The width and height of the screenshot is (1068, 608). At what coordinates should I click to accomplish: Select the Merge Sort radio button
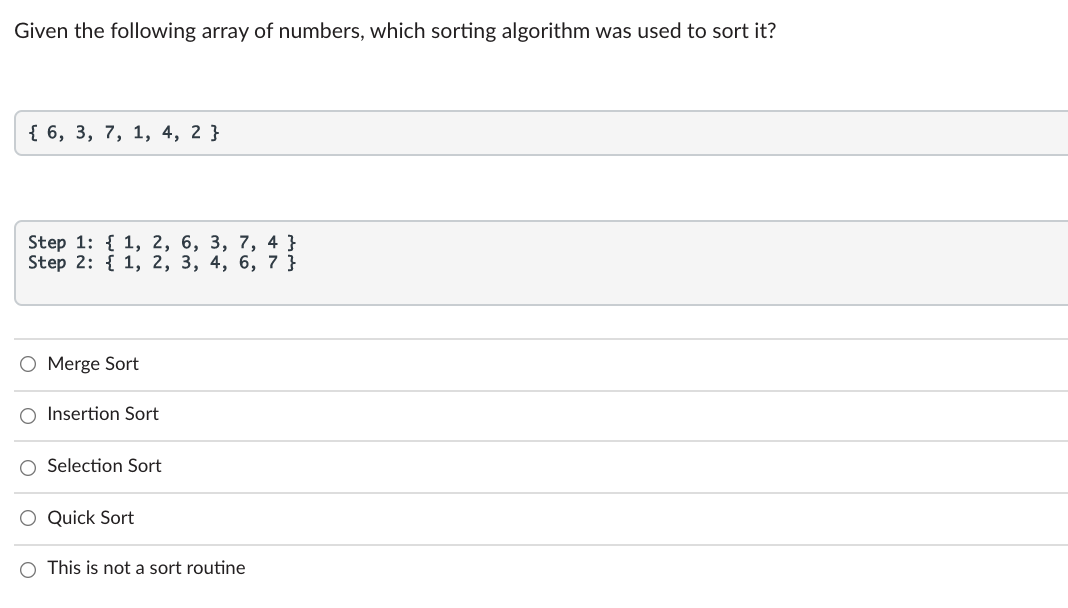tap(28, 364)
